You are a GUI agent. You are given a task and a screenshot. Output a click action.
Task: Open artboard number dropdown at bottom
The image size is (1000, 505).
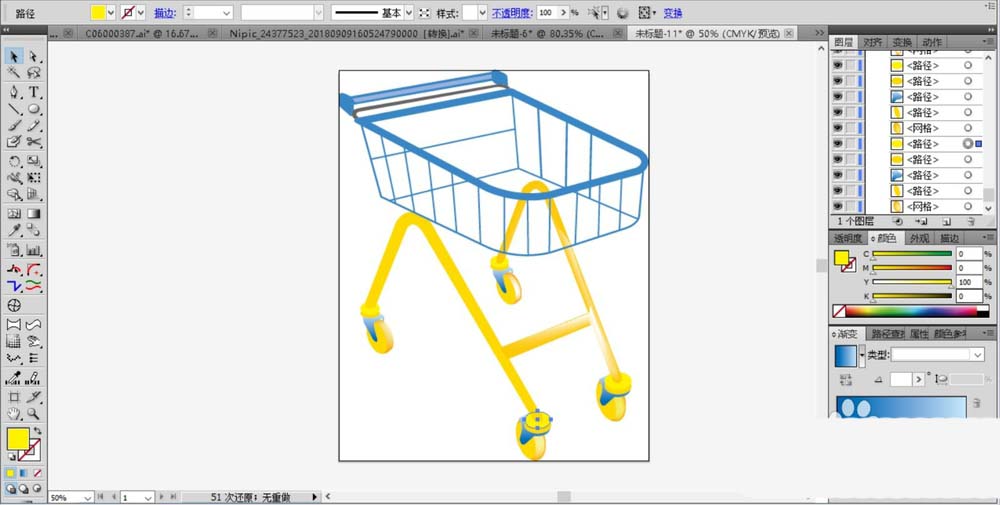pyautogui.click(x=148, y=497)
